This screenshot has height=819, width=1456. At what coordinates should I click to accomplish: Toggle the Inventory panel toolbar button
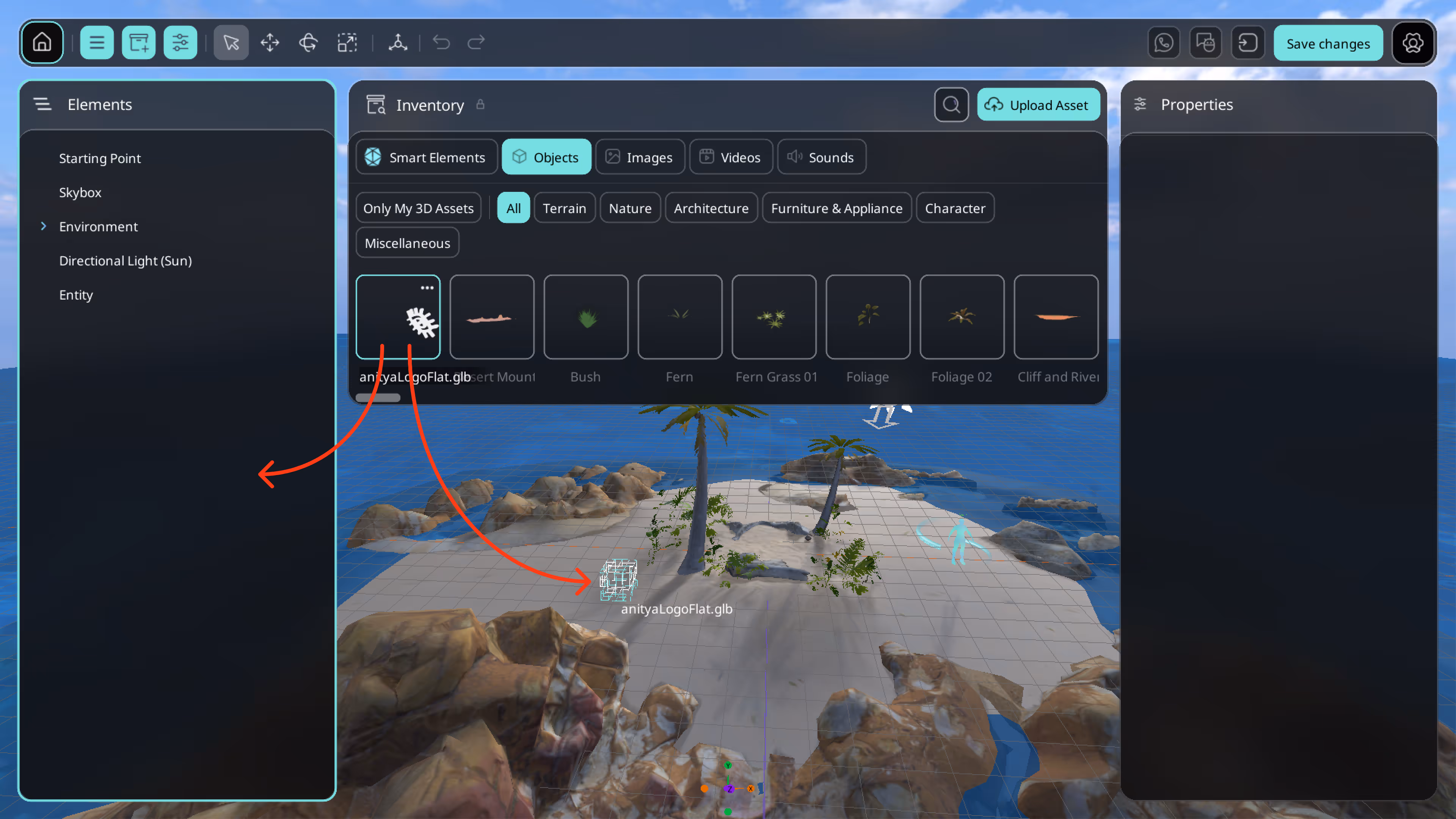click(x=138, y=42)
